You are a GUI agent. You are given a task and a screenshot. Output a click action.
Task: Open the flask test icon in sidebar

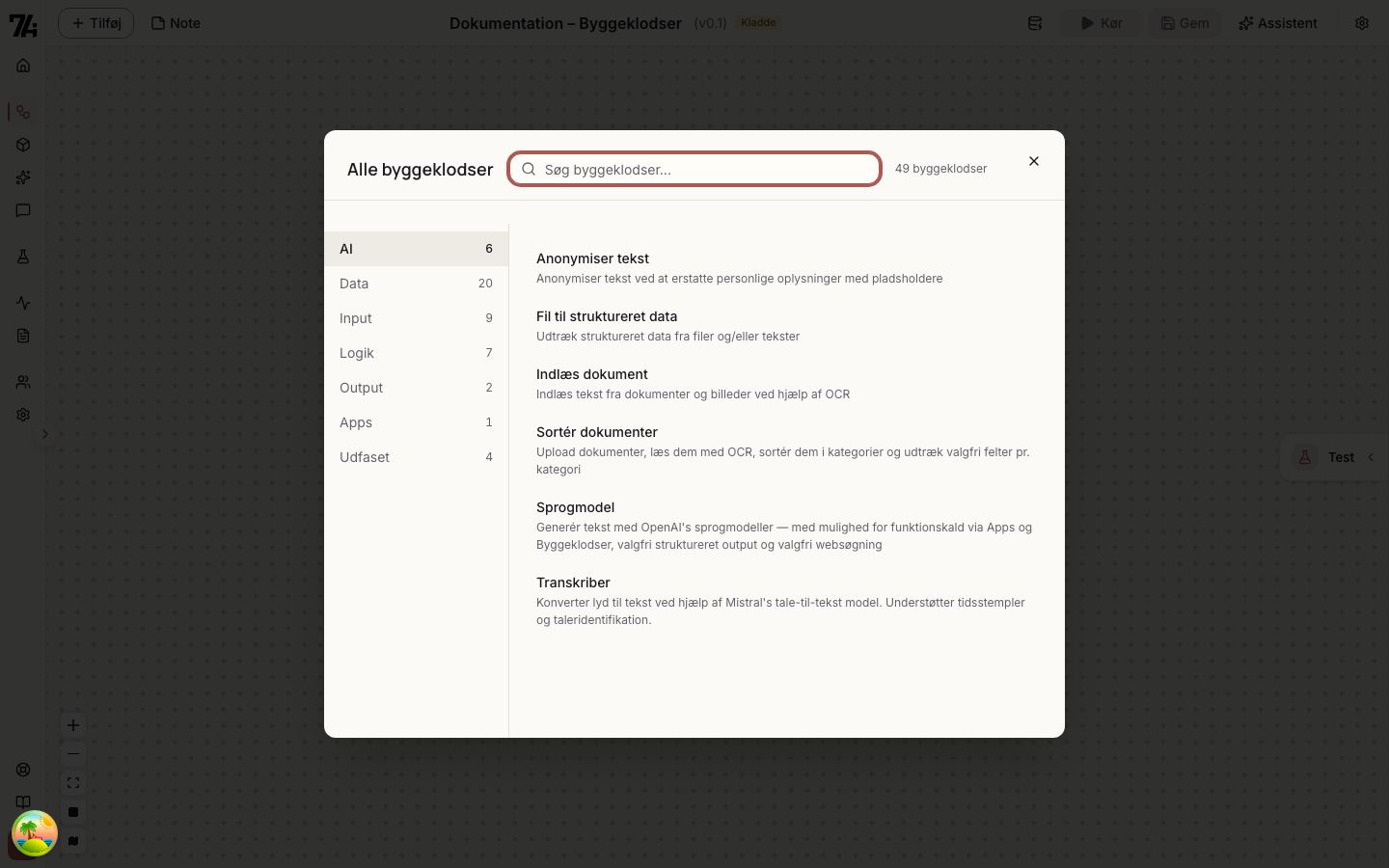click(23, 257)
